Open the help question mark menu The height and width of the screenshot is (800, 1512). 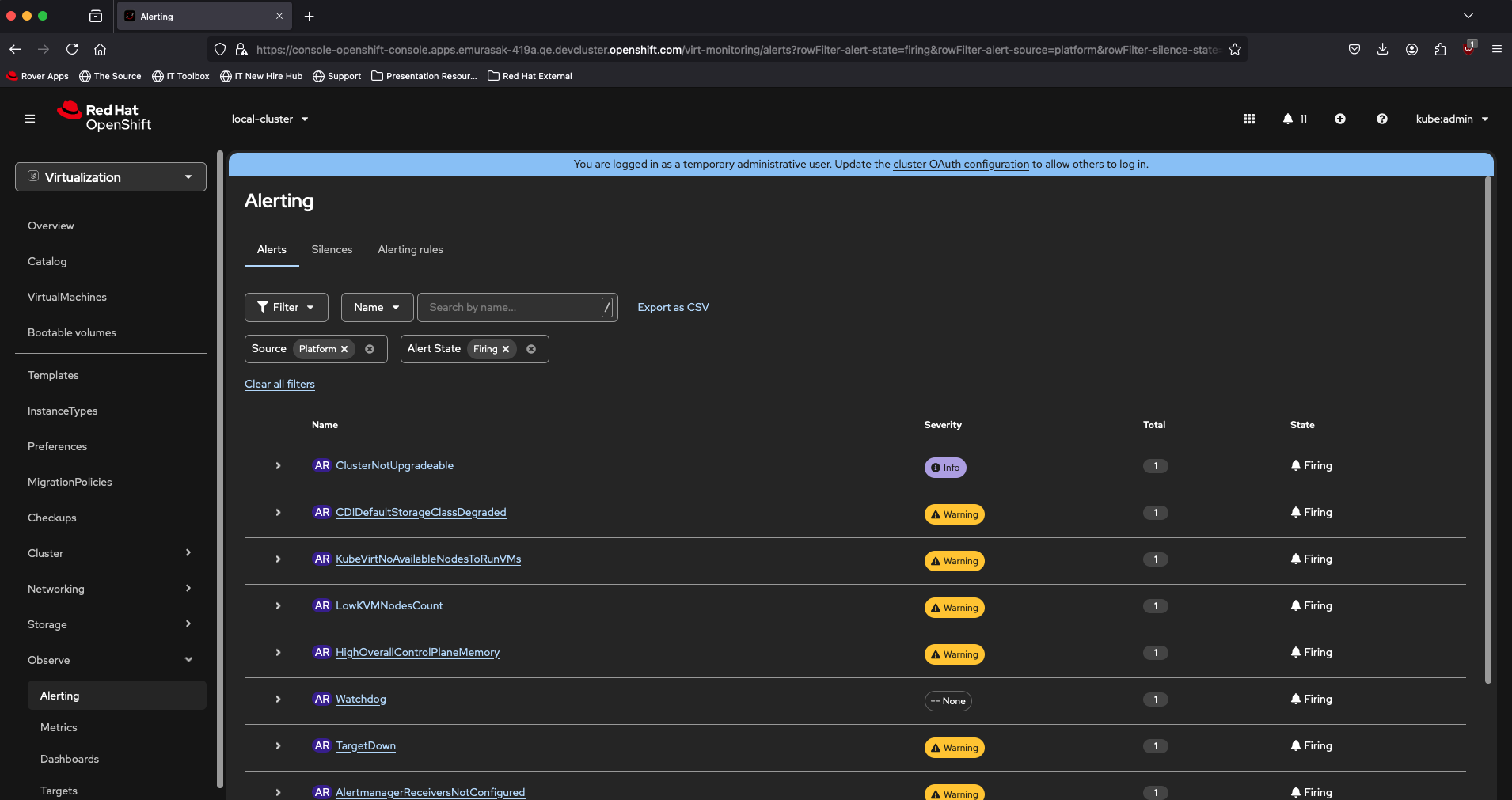pos(1381,119)
